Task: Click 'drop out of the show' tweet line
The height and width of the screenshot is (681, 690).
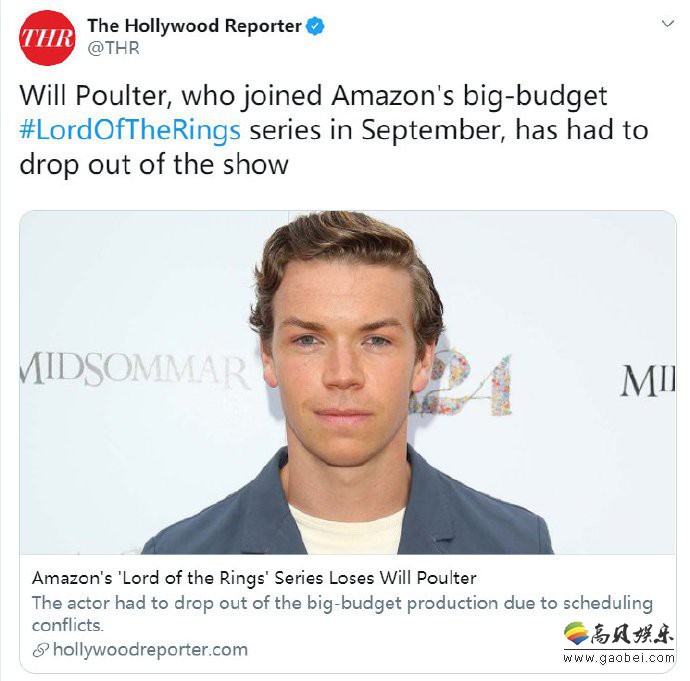Action: click(x=154, y=165)
